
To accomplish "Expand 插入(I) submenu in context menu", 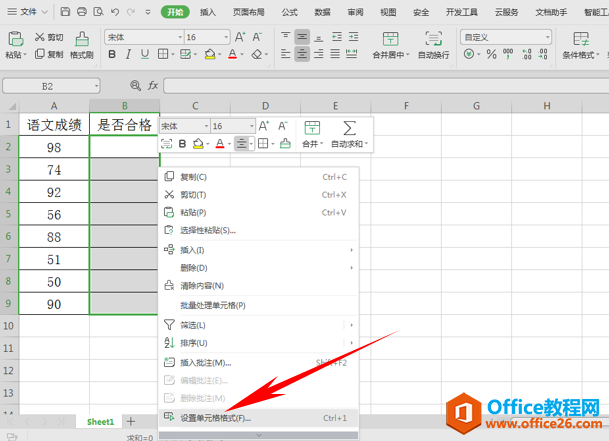I will point(351,250).
